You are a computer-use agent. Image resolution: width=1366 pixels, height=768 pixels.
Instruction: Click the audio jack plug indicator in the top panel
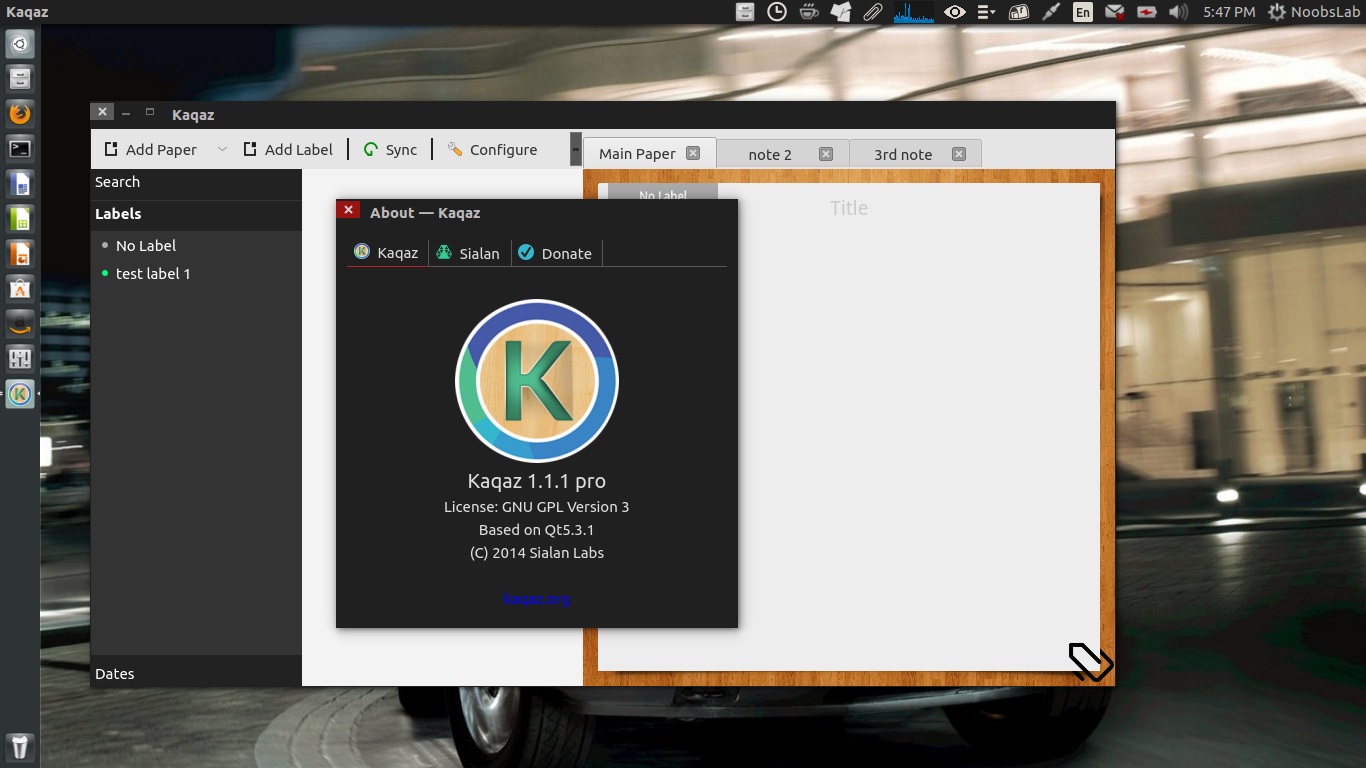click(x=1050, y=12)
